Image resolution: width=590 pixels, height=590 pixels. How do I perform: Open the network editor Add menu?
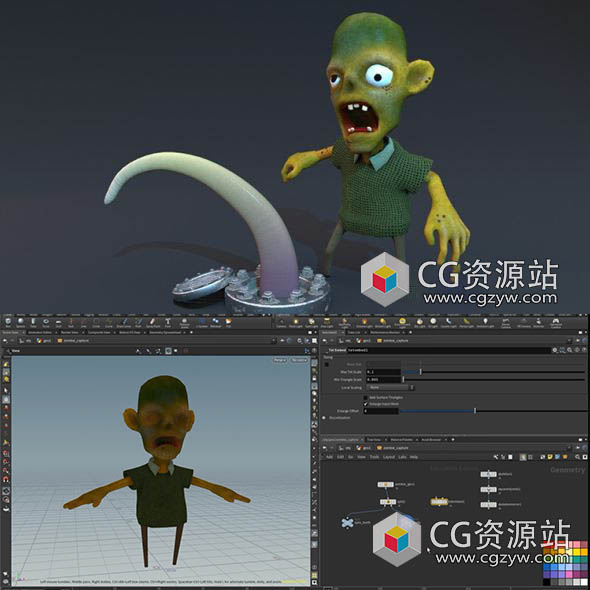tap(330, 457)
